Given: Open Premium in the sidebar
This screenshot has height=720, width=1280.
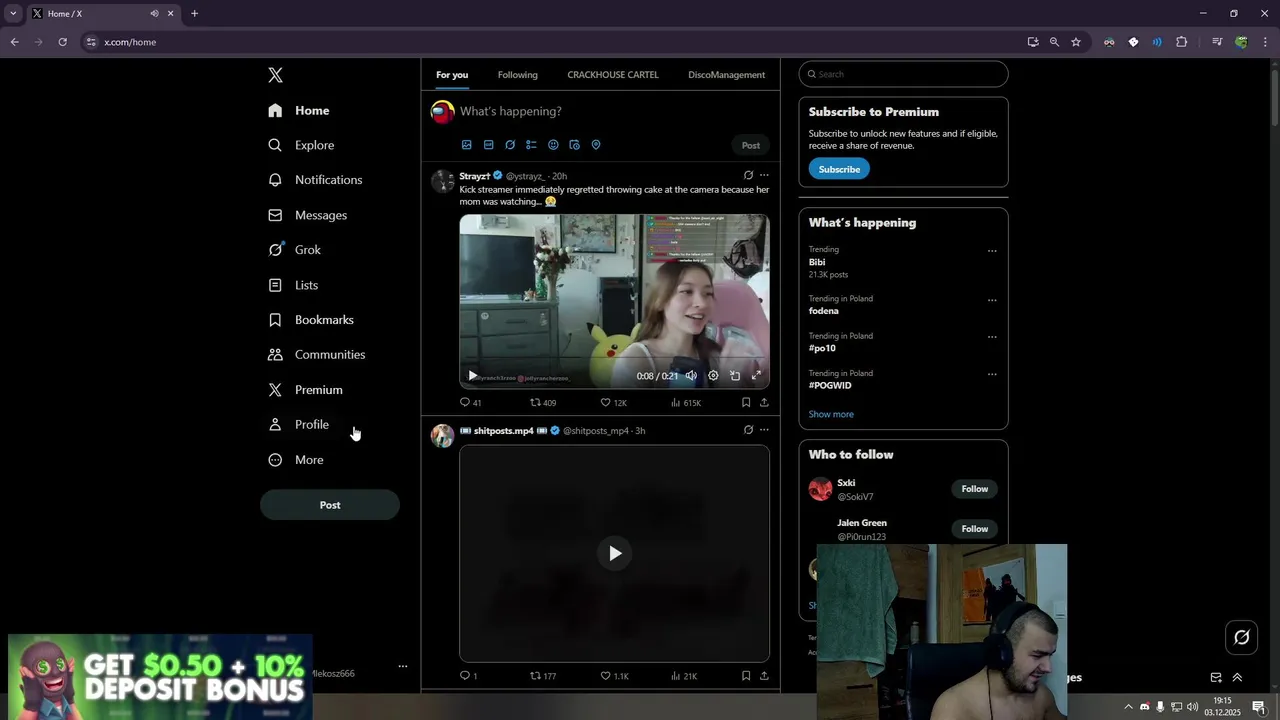Looking at the screenshot, I should click(305, 390).
